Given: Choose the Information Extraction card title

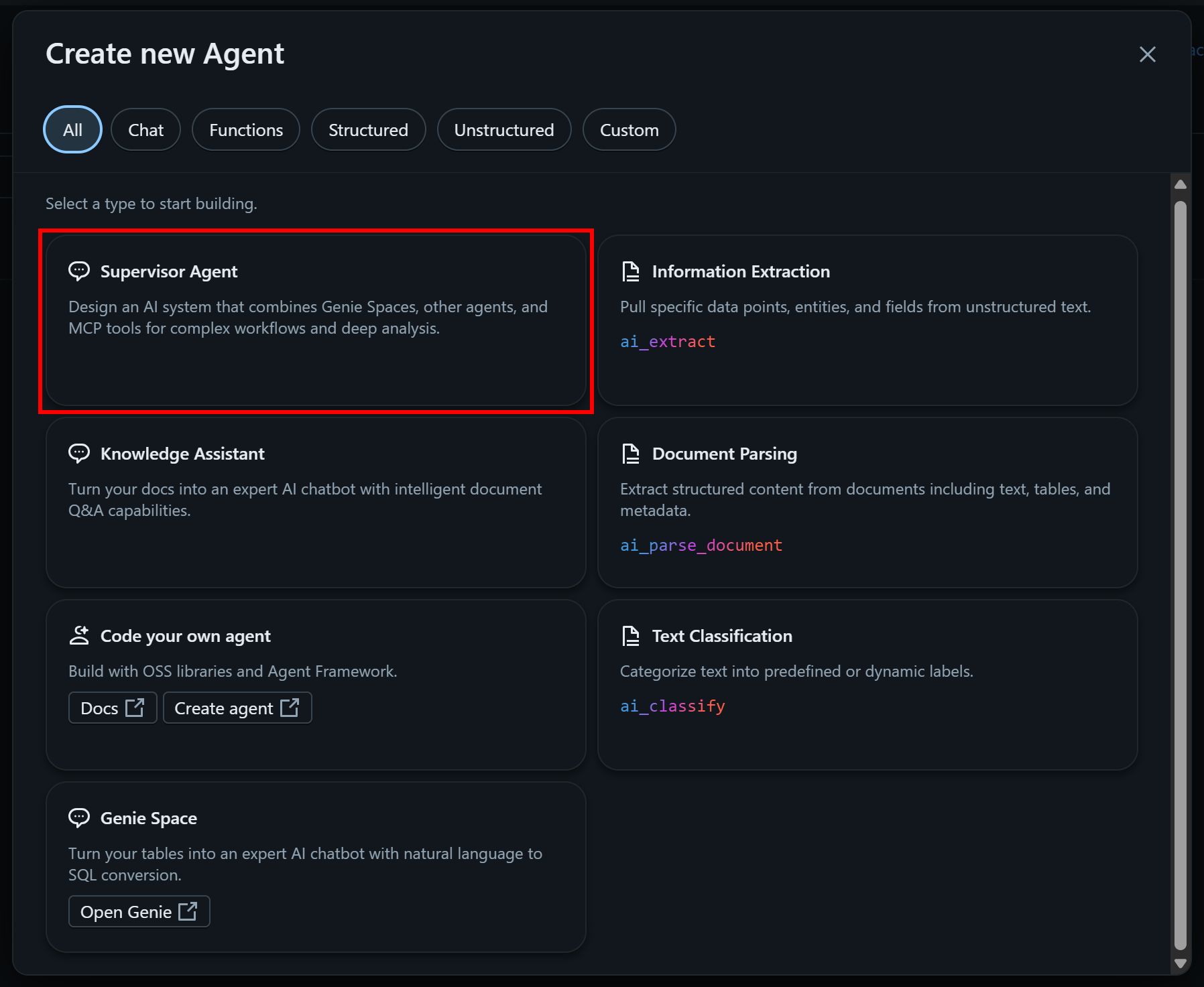Looking at the screenshot, I should tap(741, 271).
